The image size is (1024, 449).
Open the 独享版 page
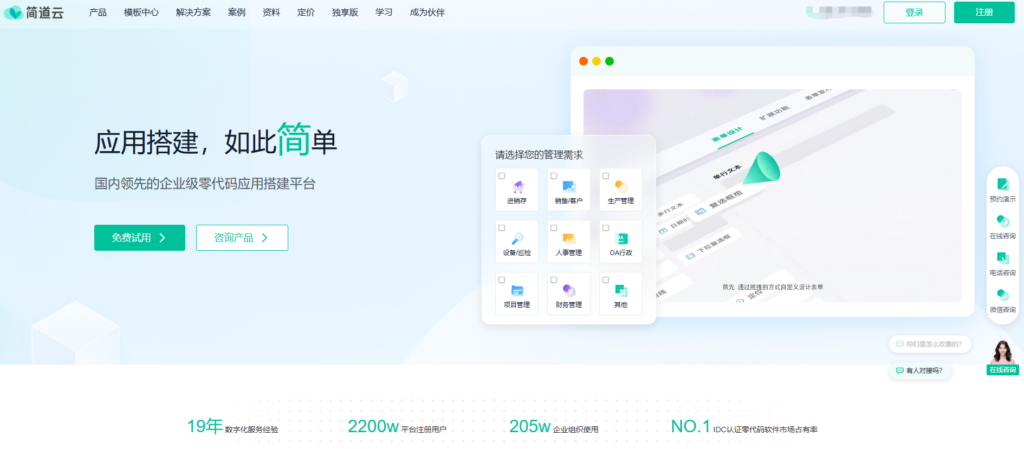345,12
